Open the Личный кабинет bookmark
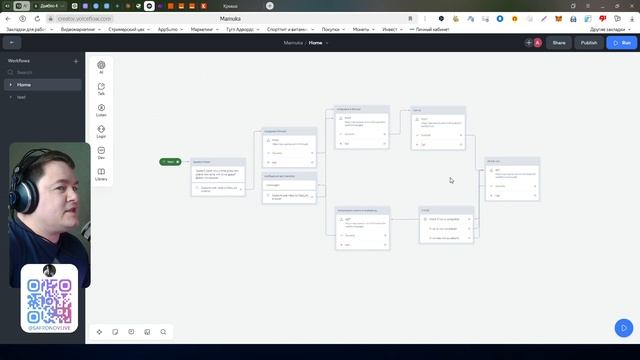 429,29
